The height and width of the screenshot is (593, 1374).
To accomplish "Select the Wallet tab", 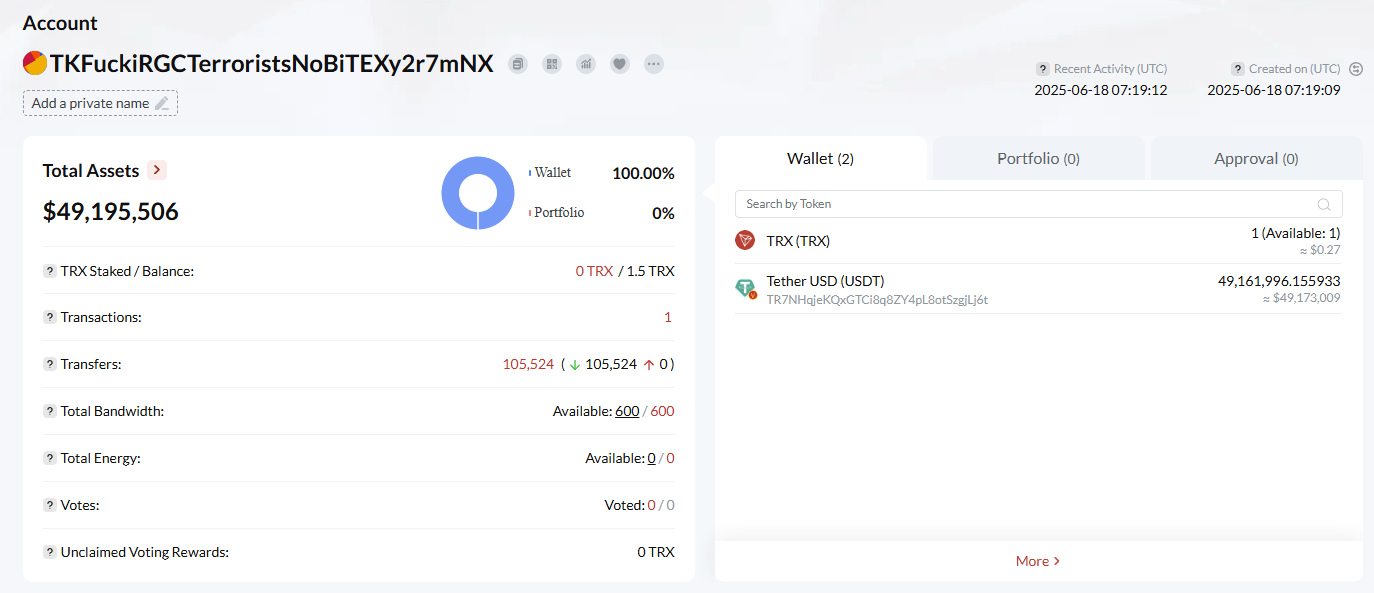I will tap(820, 158).
